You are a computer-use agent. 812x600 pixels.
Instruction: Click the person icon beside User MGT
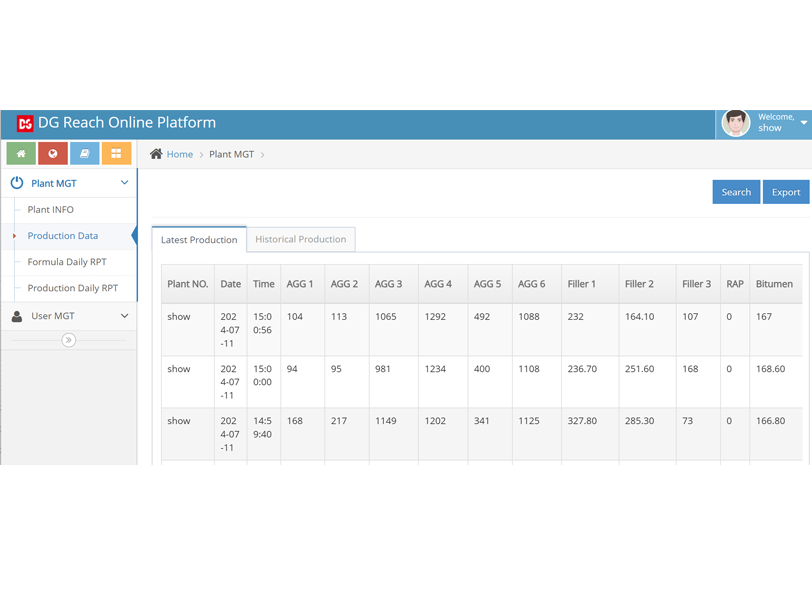(17, 316)
